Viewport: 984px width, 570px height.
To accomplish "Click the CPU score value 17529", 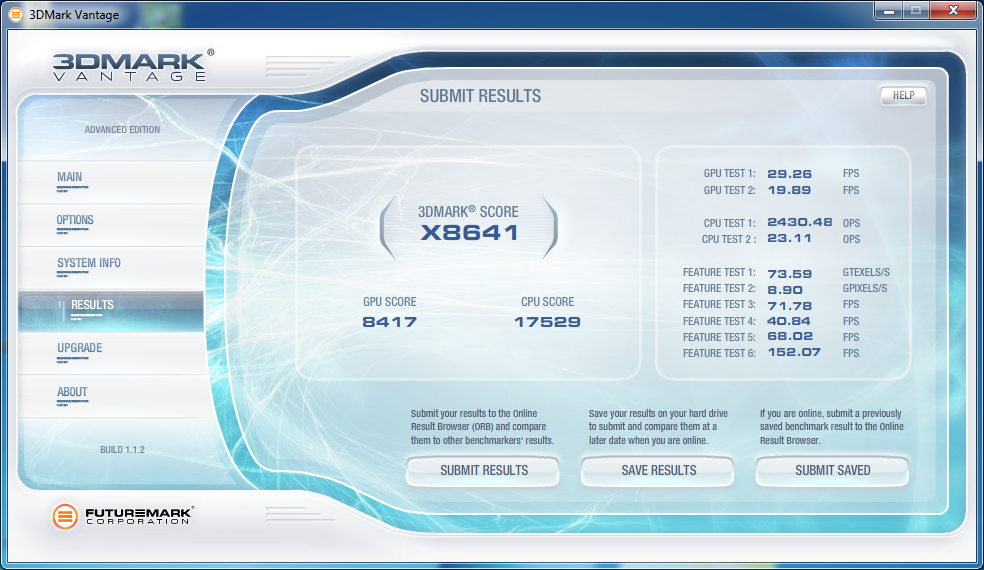I will tap(547, 322).
